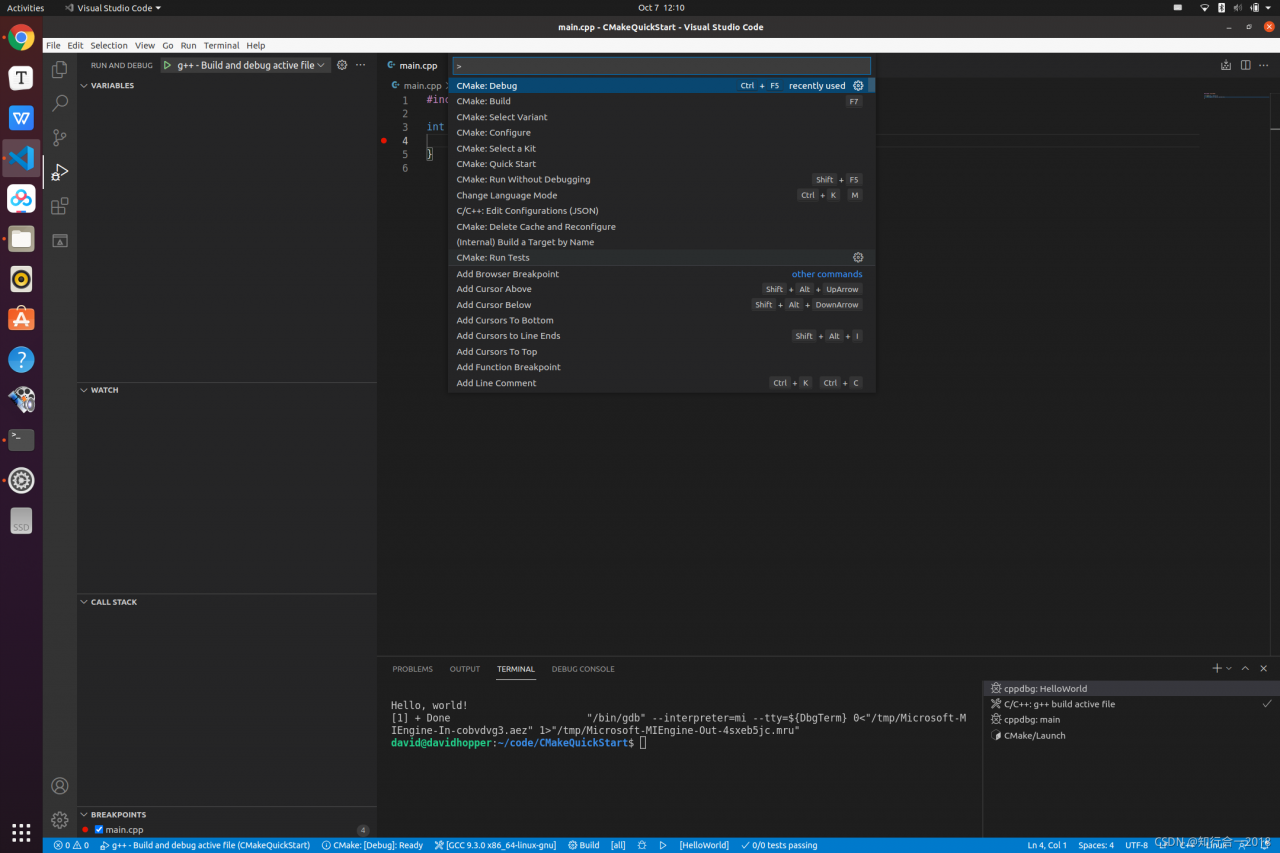Choose Add Function Breakpoint command

(661, 367)
